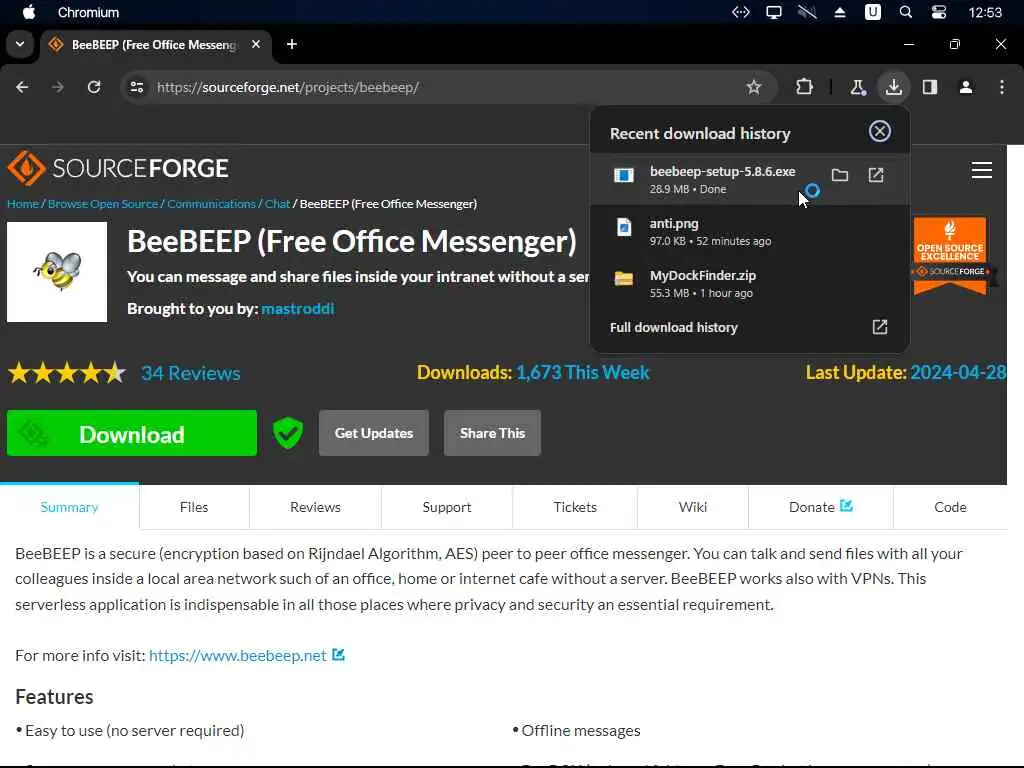
Task: Switch to the Reviews tab
Action: point(315,507)
